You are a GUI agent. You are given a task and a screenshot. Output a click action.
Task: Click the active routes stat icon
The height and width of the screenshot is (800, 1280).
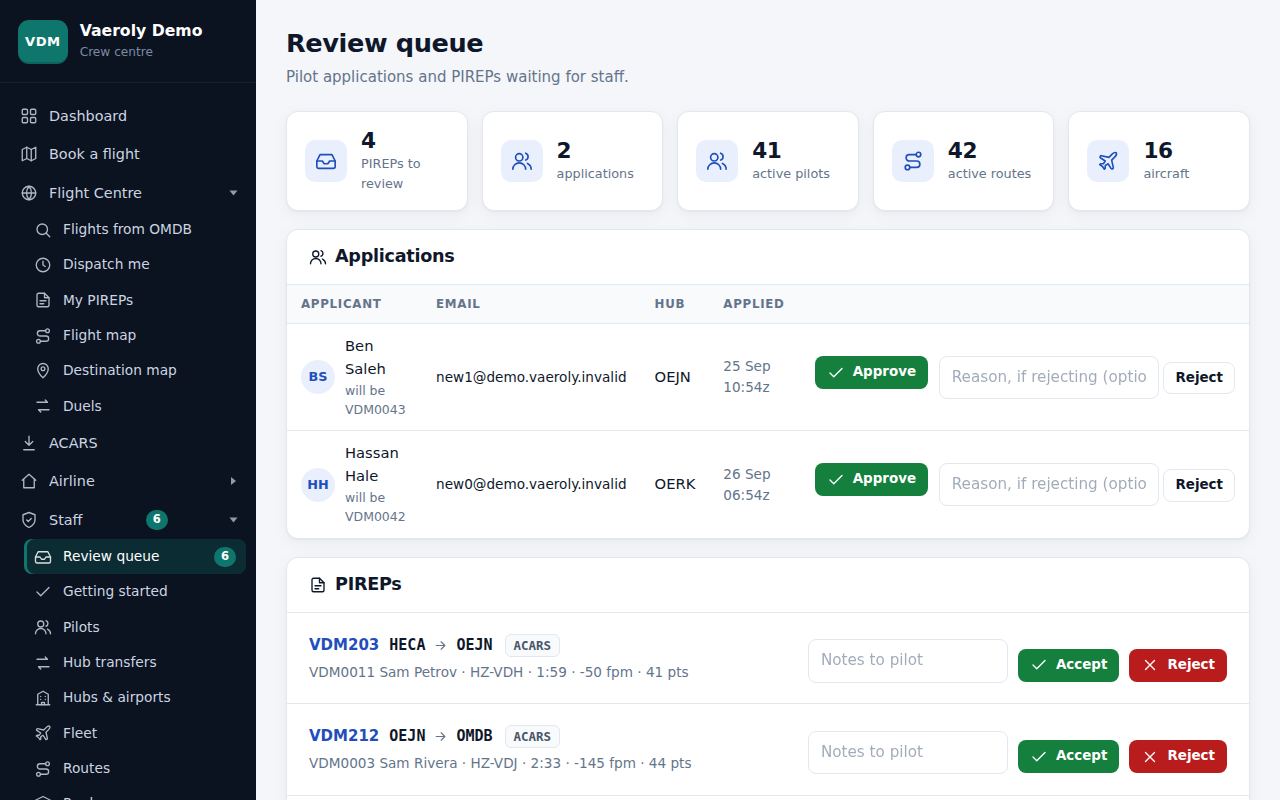[913, 161]
